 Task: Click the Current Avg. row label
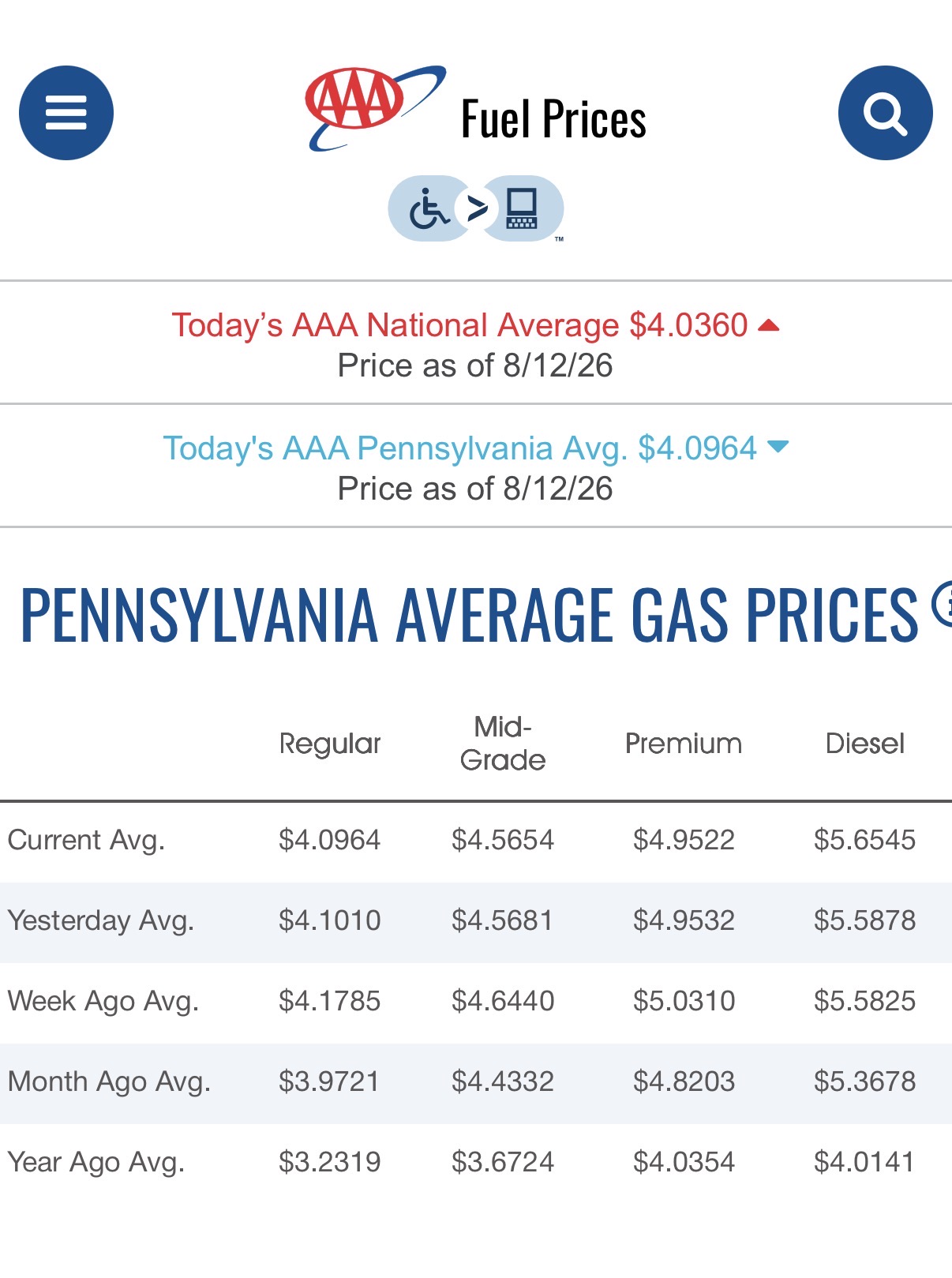coord(87,840)
